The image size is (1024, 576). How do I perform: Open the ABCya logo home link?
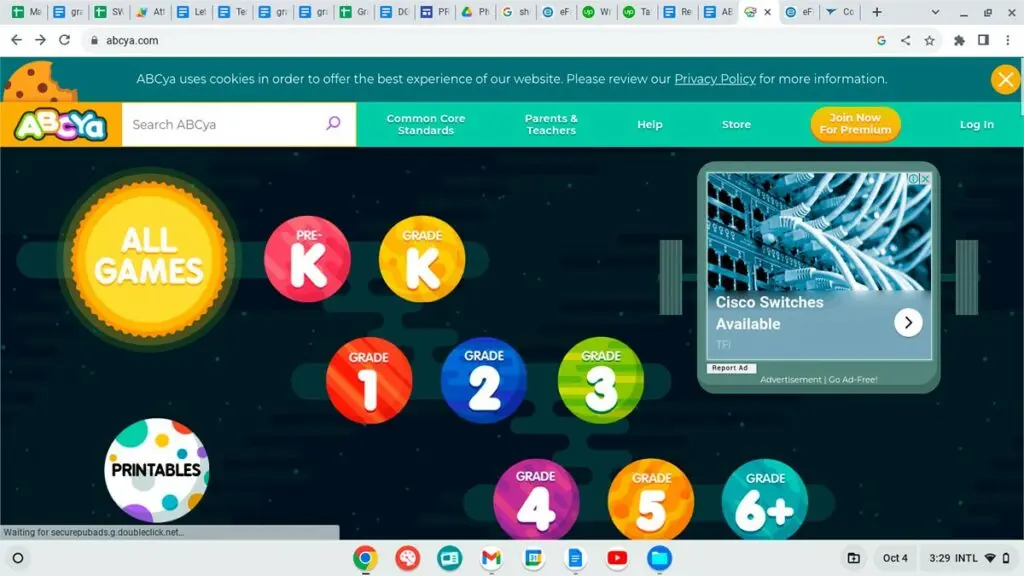[x=61, y=124]
